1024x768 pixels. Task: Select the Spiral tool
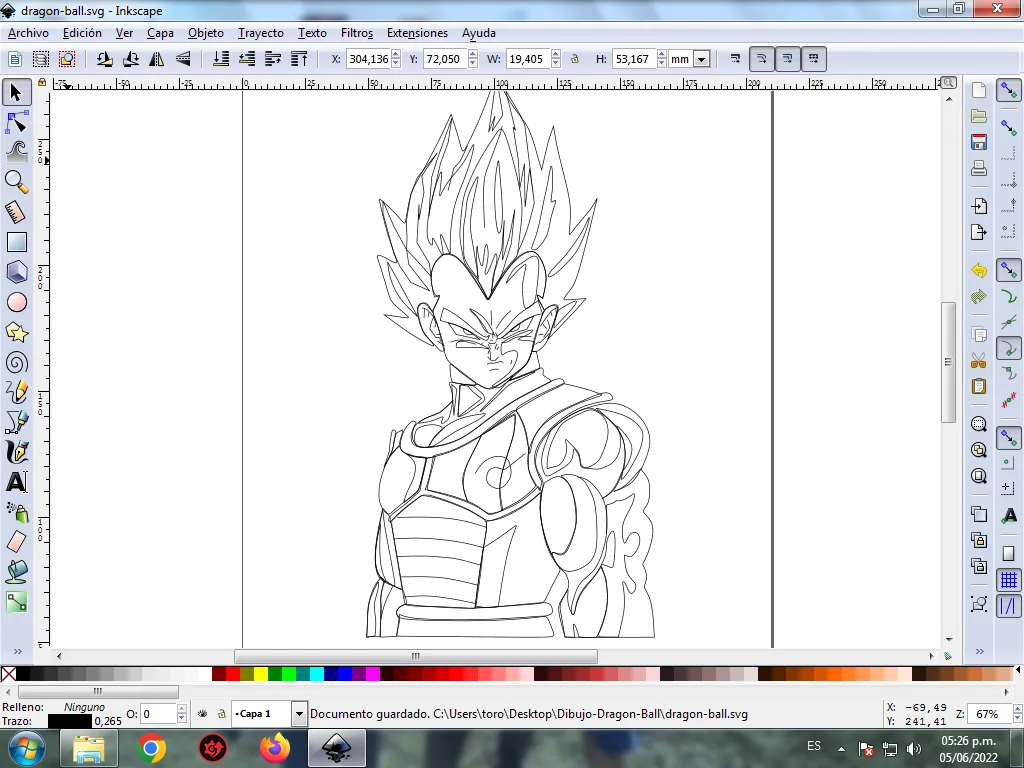pos(16,362)
